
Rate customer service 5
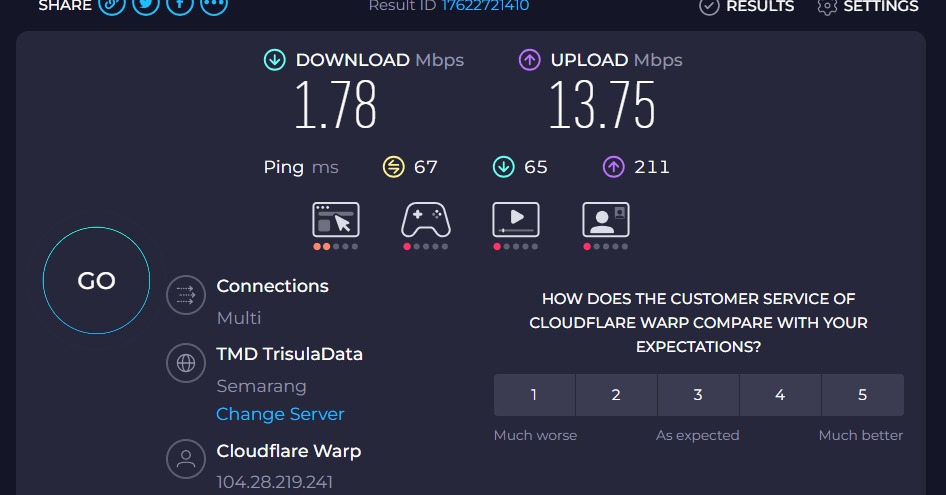pyautogui.click(x=863, y=395)
